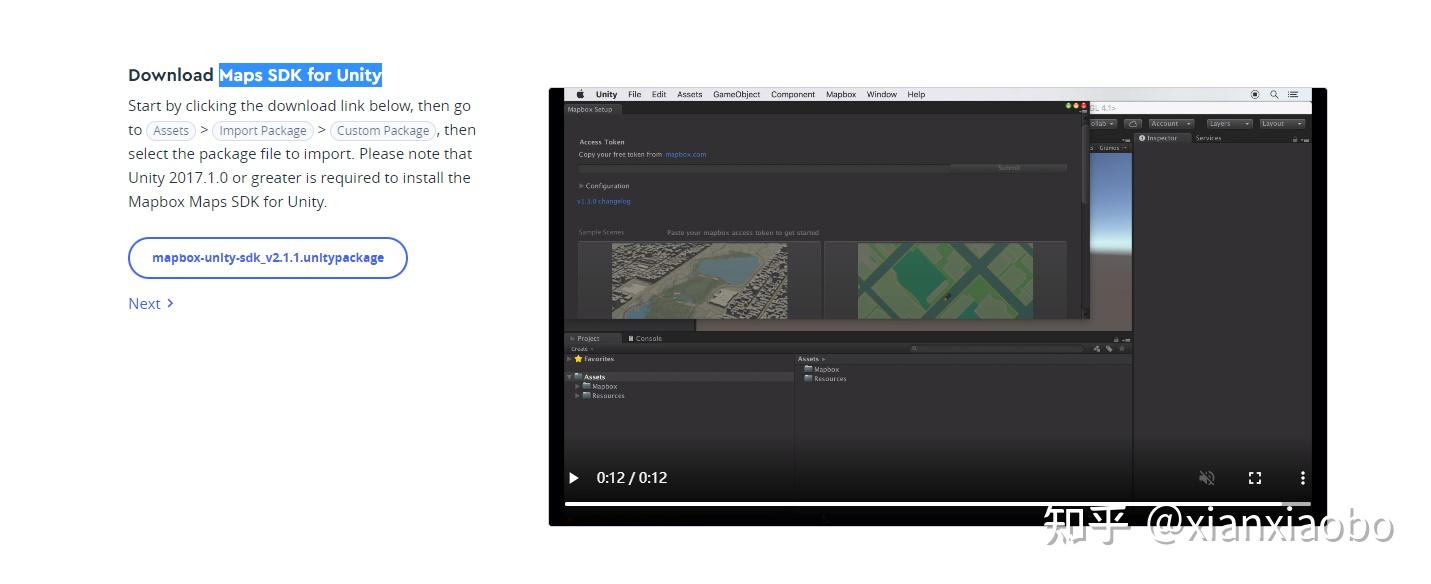This screenshot has height=584, width=1431.
Task: Click the Assets breadcrumb in right pane
Action: [808, 359]
